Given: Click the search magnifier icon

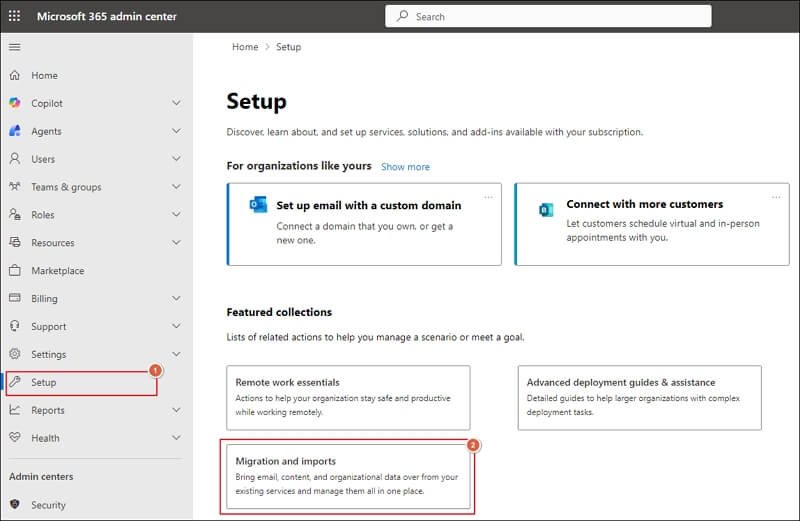Looking at the screenshot, I should click(x=403, y=16).
